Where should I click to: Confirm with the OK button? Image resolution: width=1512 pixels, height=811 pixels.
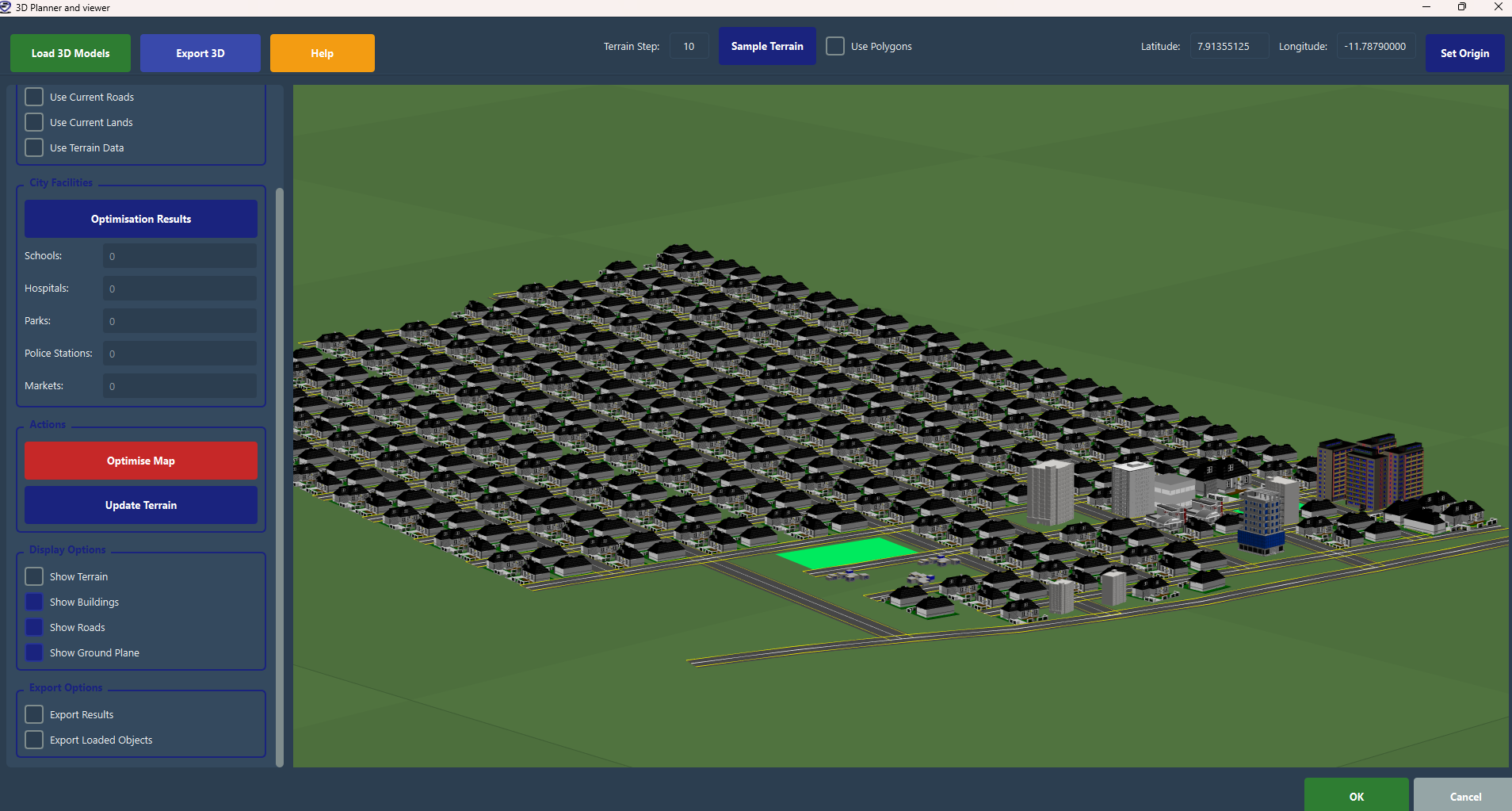click(1357, 796)
